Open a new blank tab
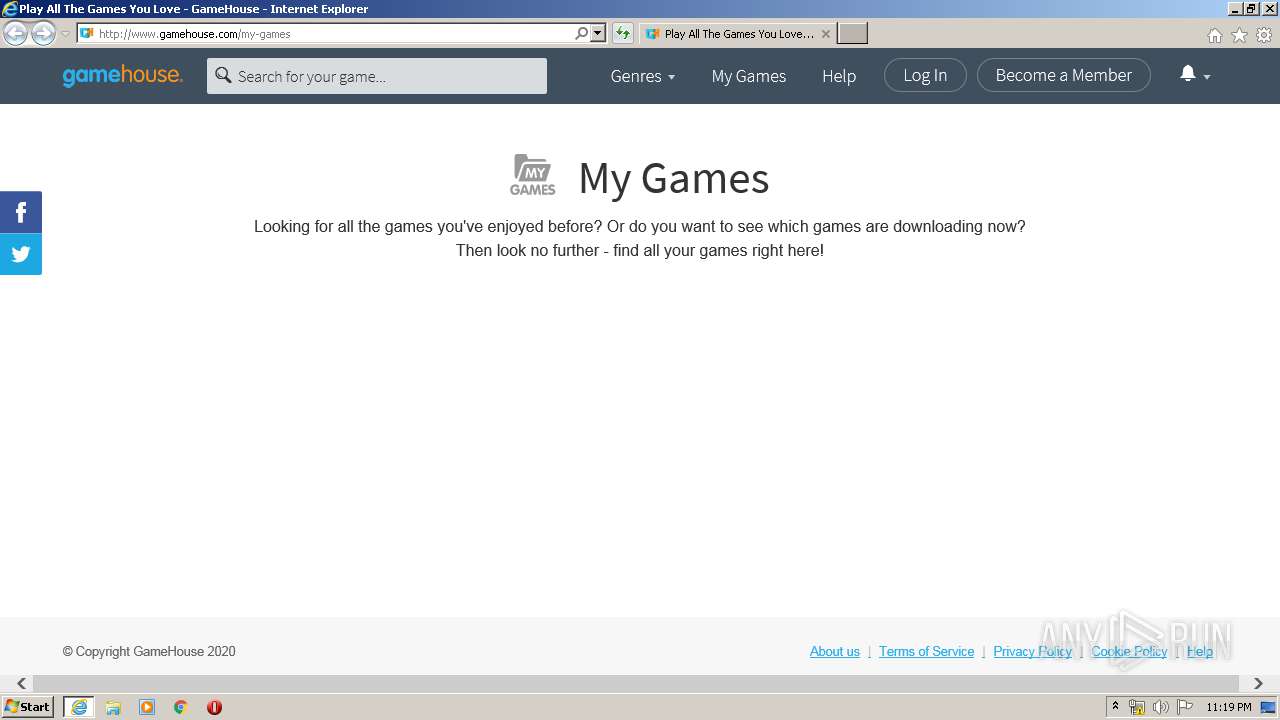 (852, 34)
